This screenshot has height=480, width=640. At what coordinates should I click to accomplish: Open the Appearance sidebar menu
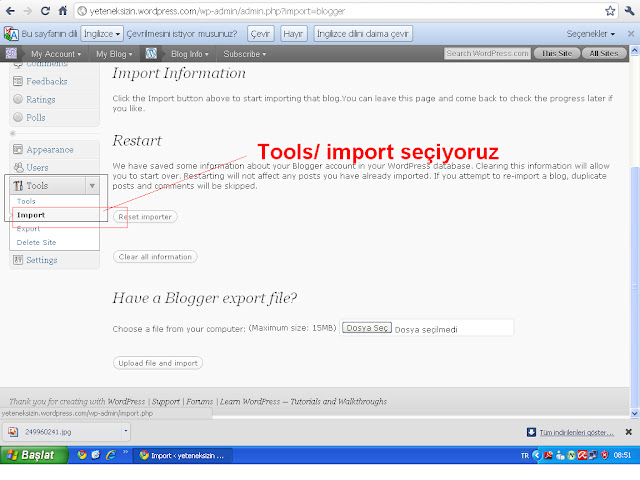50,150
